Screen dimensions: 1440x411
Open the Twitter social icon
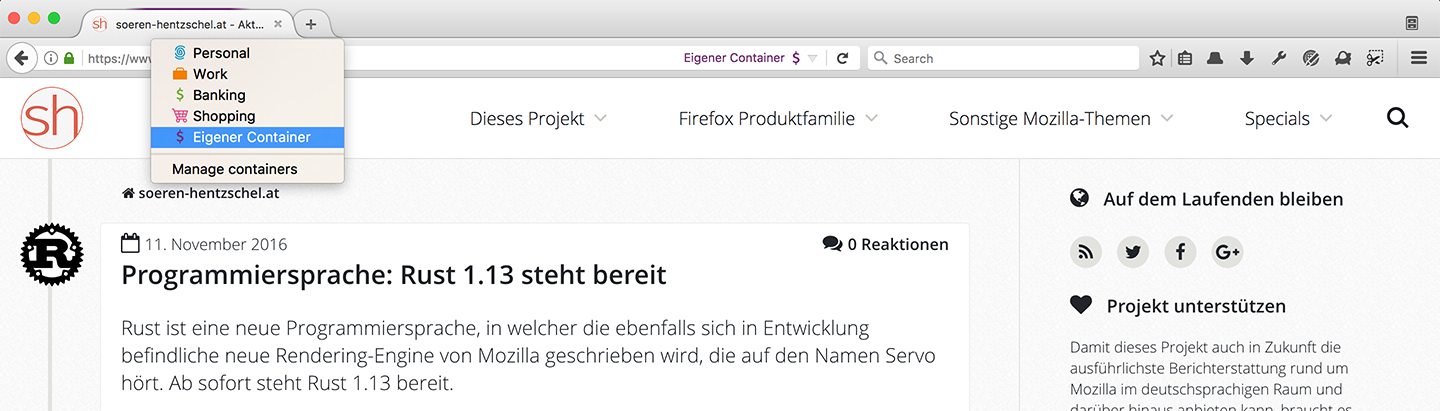[1132, 252]
